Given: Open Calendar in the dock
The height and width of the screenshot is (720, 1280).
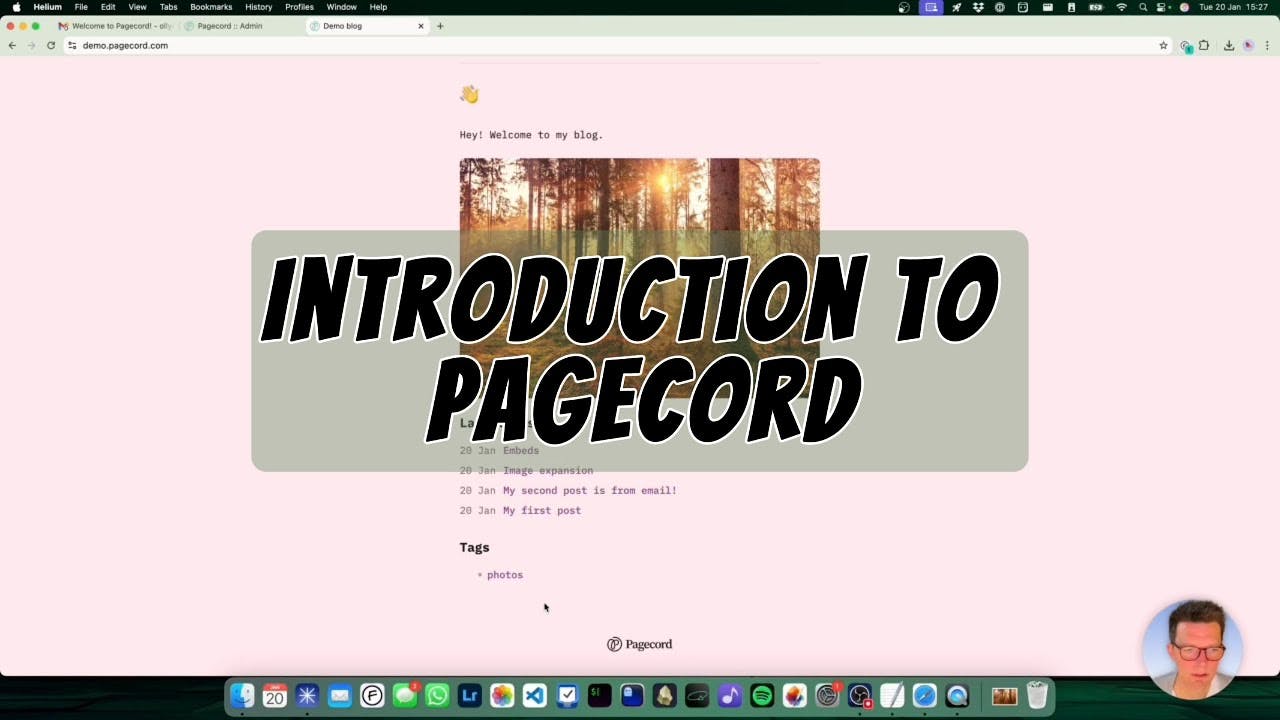Looking at the screenshot, I should click(x=275, y=695).
